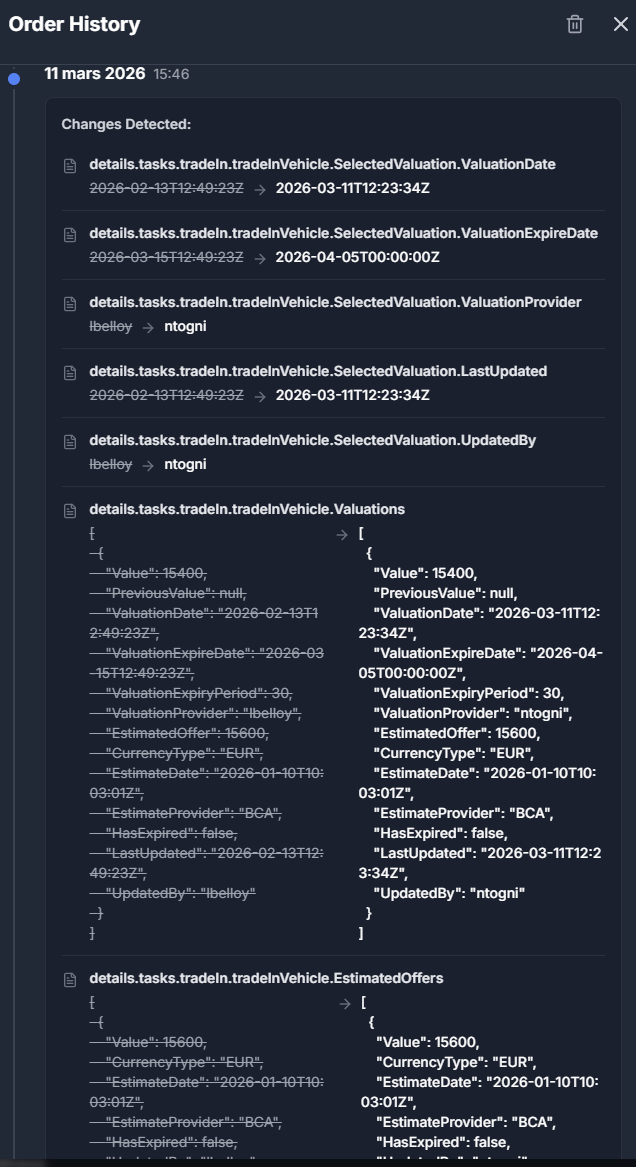Select the tradeInVehicle.Valuations field name
This screenshot has height=1167, width=636.
(x=247, y=509)
